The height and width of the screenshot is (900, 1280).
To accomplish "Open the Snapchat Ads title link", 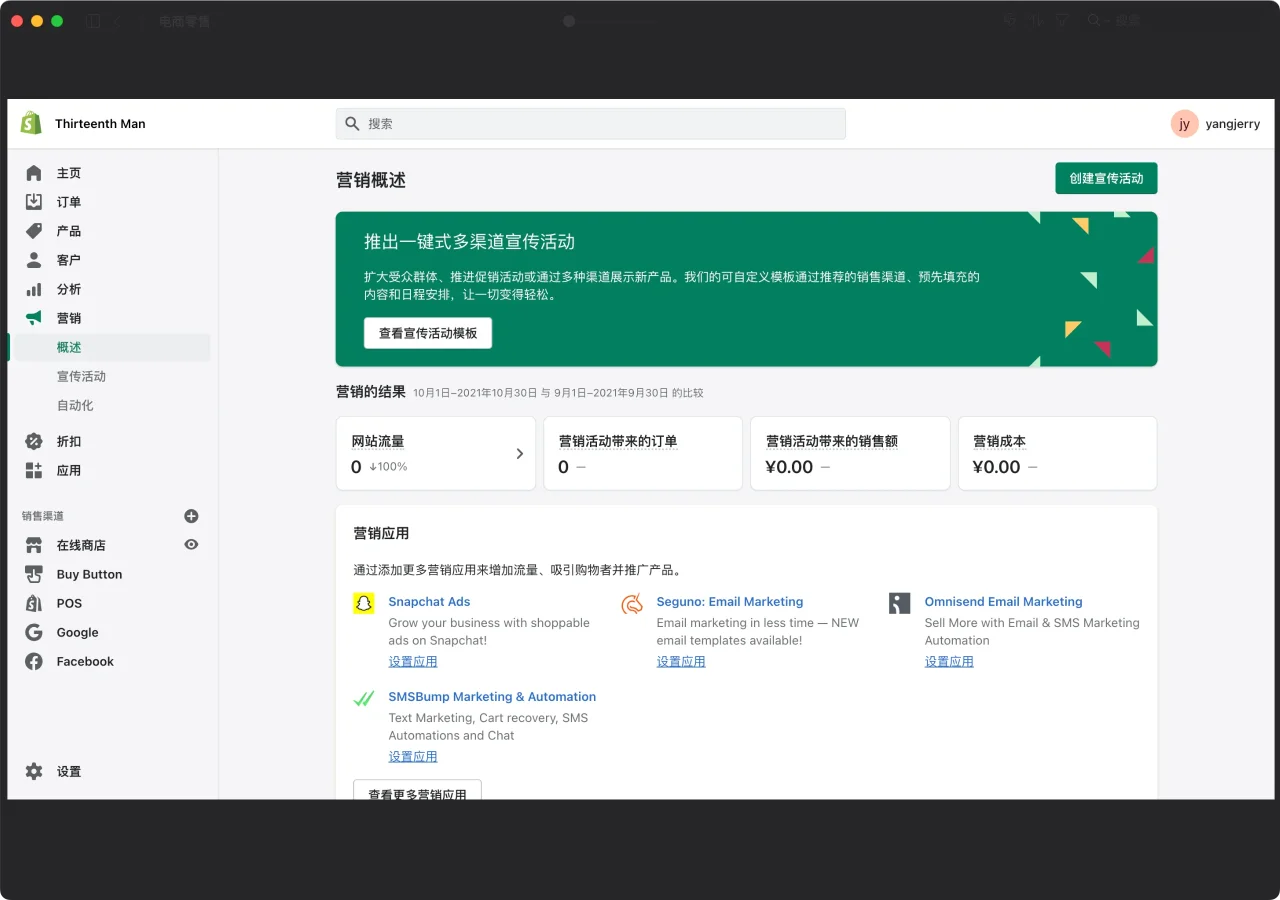I will pyautogui.click(x=429, y=601).
